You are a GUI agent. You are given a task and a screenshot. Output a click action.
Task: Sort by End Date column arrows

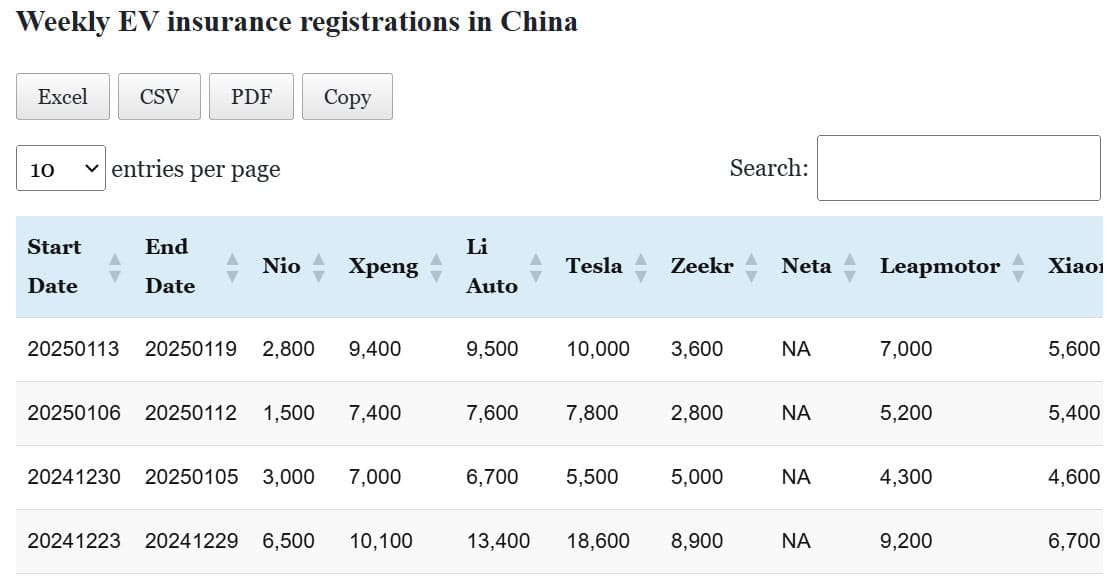point(232,266)
